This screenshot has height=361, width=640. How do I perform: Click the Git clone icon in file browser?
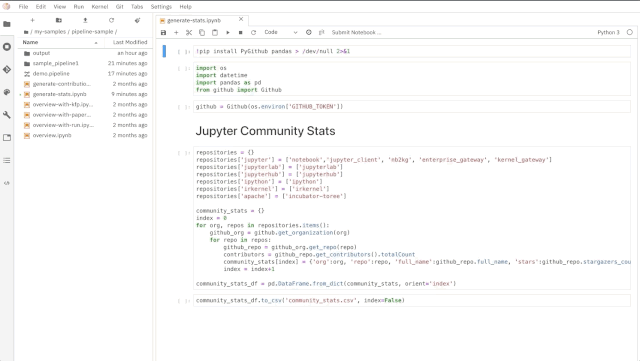137,20
